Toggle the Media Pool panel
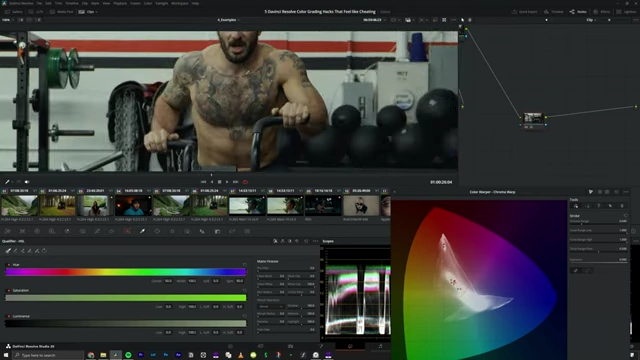The height and width of the screenshot is (360, 640). tap(62, 12)
